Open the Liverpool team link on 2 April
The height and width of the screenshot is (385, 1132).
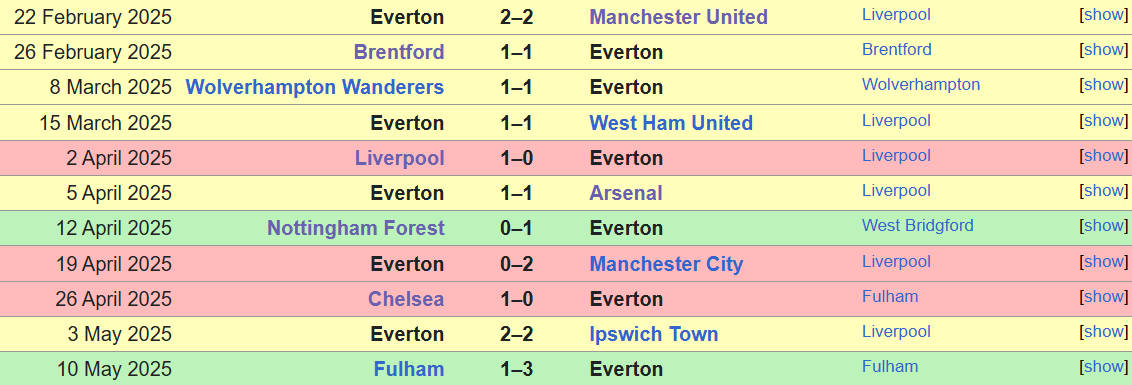(400, 158)
